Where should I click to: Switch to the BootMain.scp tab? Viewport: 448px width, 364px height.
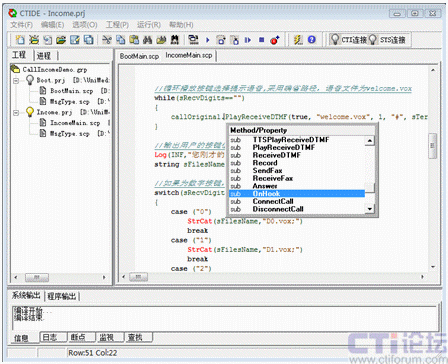139,56
